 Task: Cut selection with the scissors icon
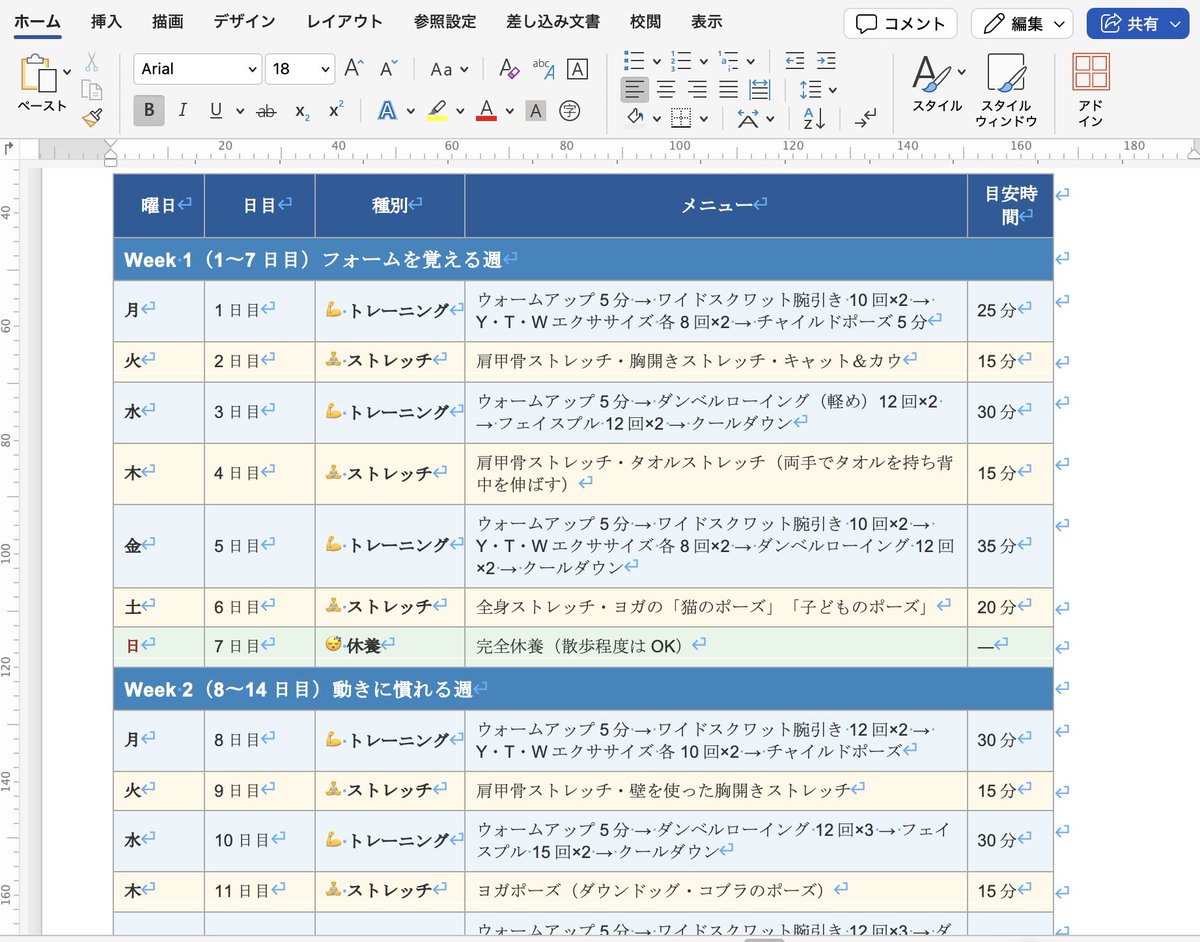92,63
